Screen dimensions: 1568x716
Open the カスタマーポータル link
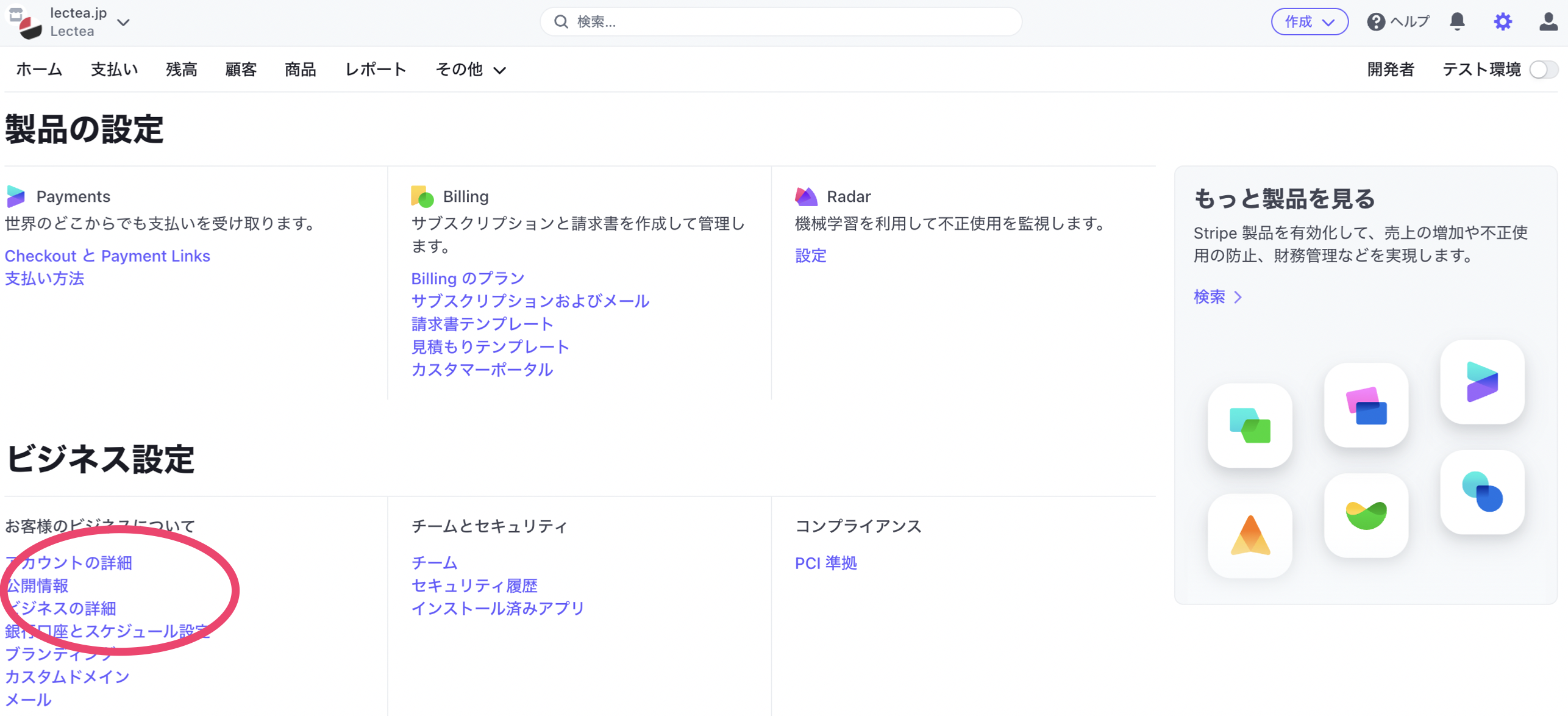(x=482, y=370)
